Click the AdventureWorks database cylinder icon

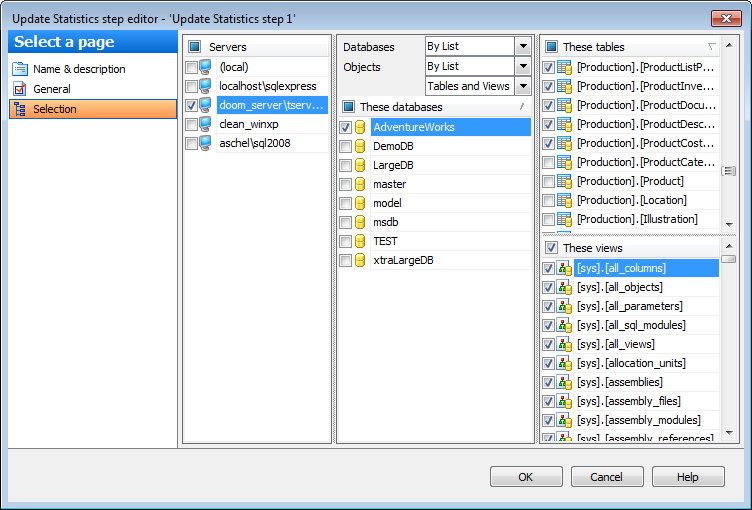(360, 127)
